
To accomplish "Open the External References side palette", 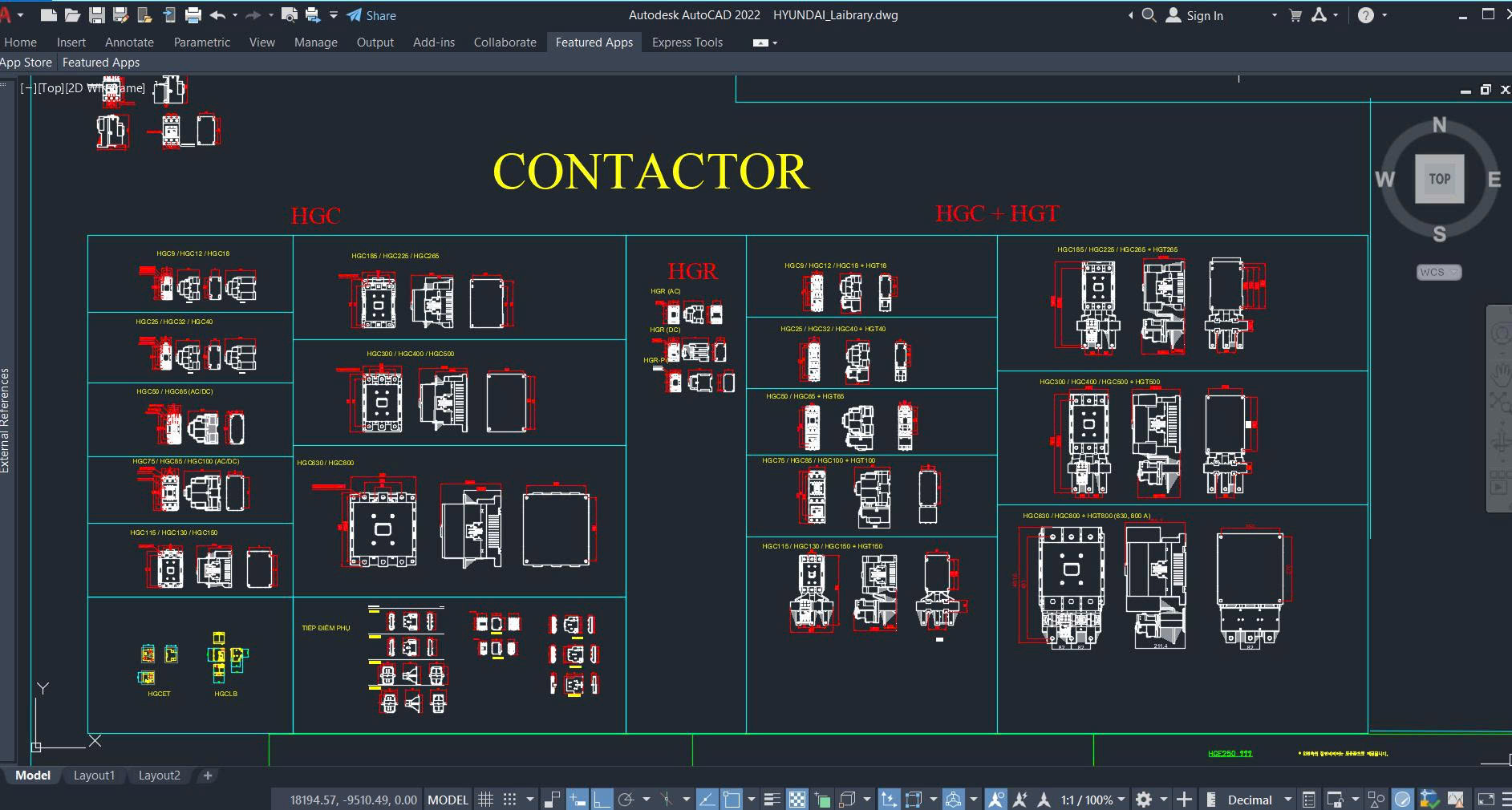I will click(x=6, y=420).
